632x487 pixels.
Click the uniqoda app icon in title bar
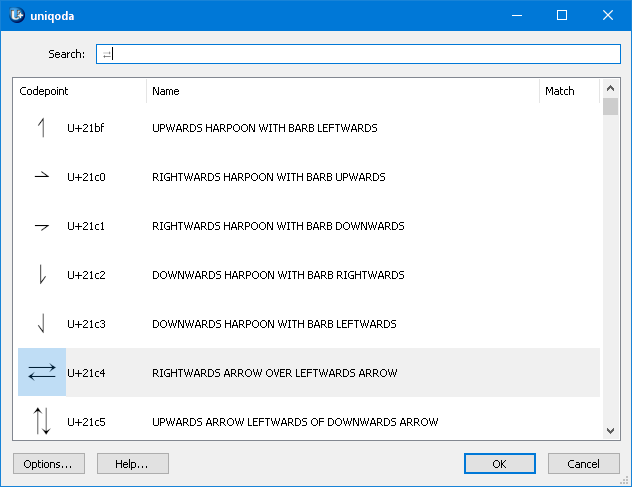coord(16,15)
